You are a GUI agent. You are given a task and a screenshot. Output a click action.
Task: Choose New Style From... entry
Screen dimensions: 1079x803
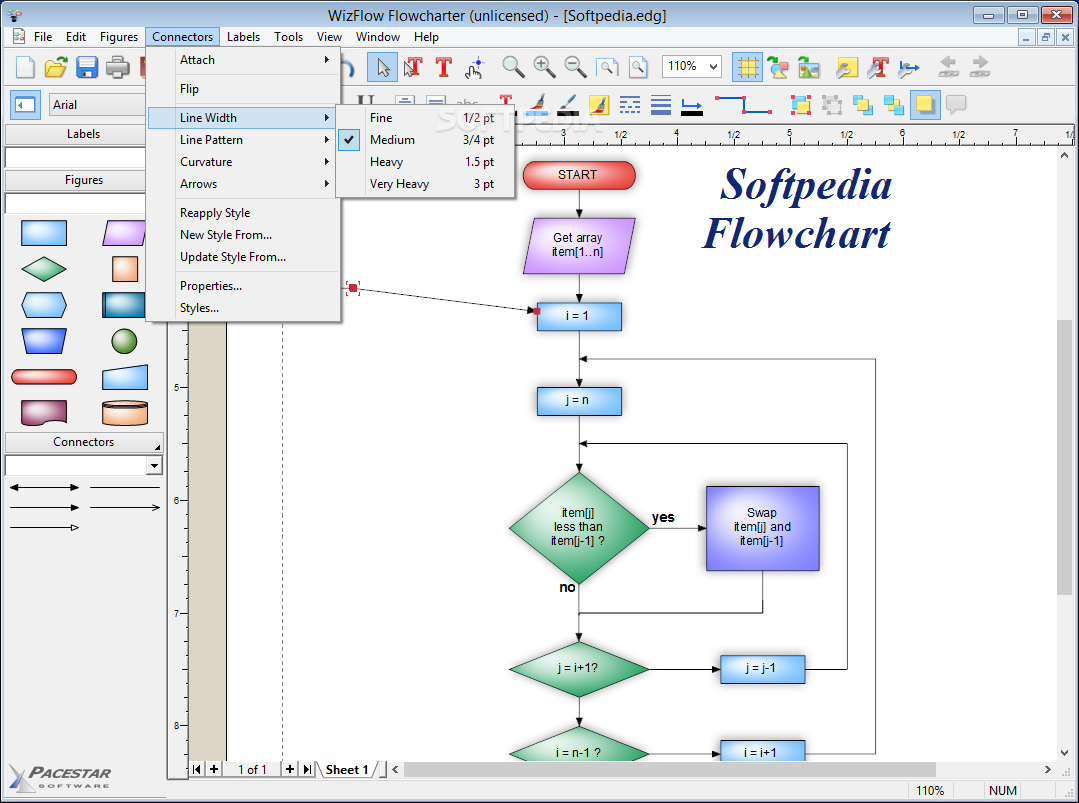coord(244,235)
